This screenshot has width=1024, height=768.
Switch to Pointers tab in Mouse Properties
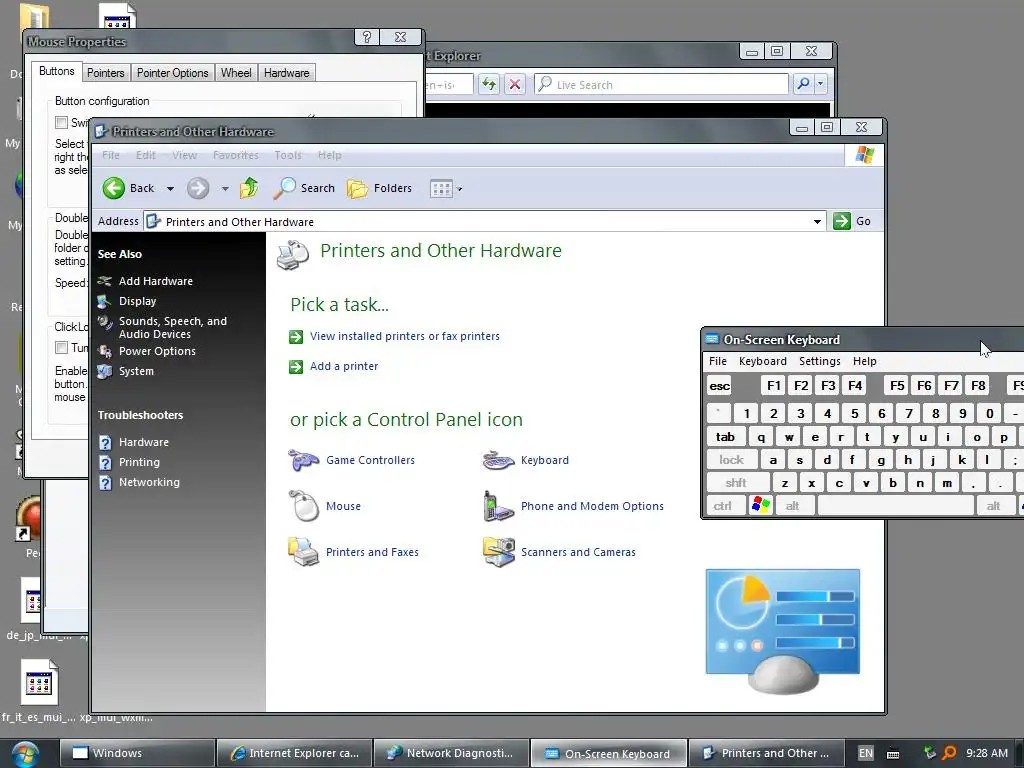105,72
